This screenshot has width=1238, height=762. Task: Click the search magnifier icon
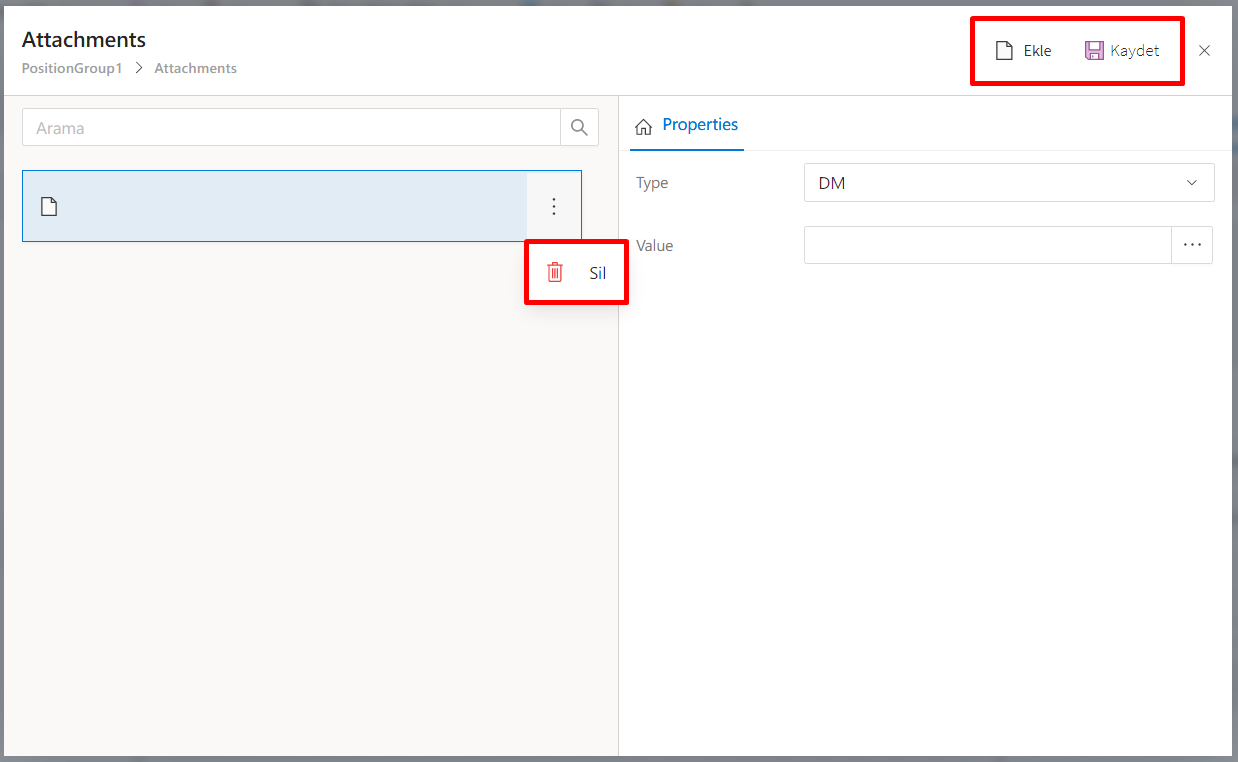coord(579,127)
